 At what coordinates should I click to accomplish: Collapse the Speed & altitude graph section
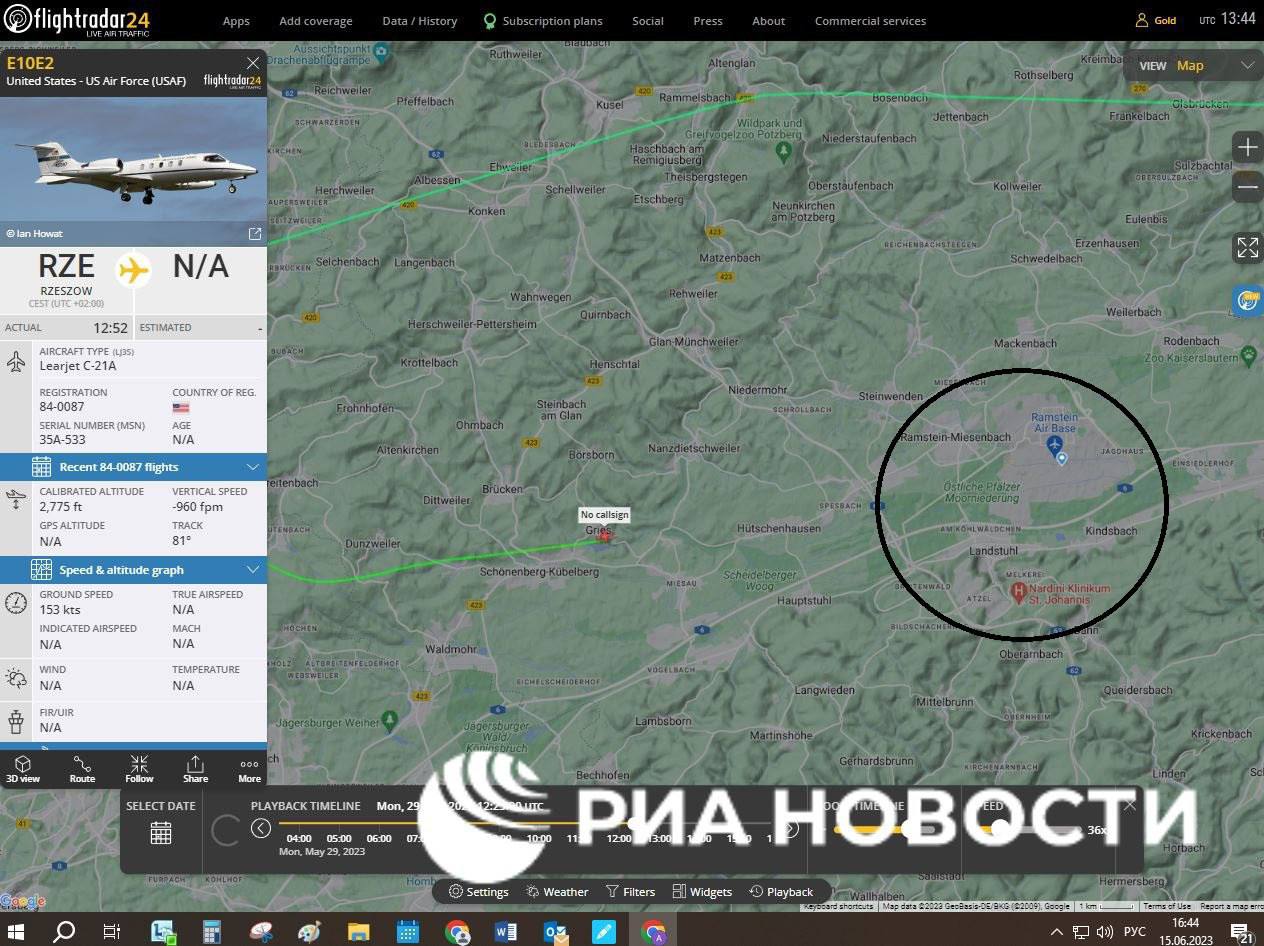(x=252, y=570)
